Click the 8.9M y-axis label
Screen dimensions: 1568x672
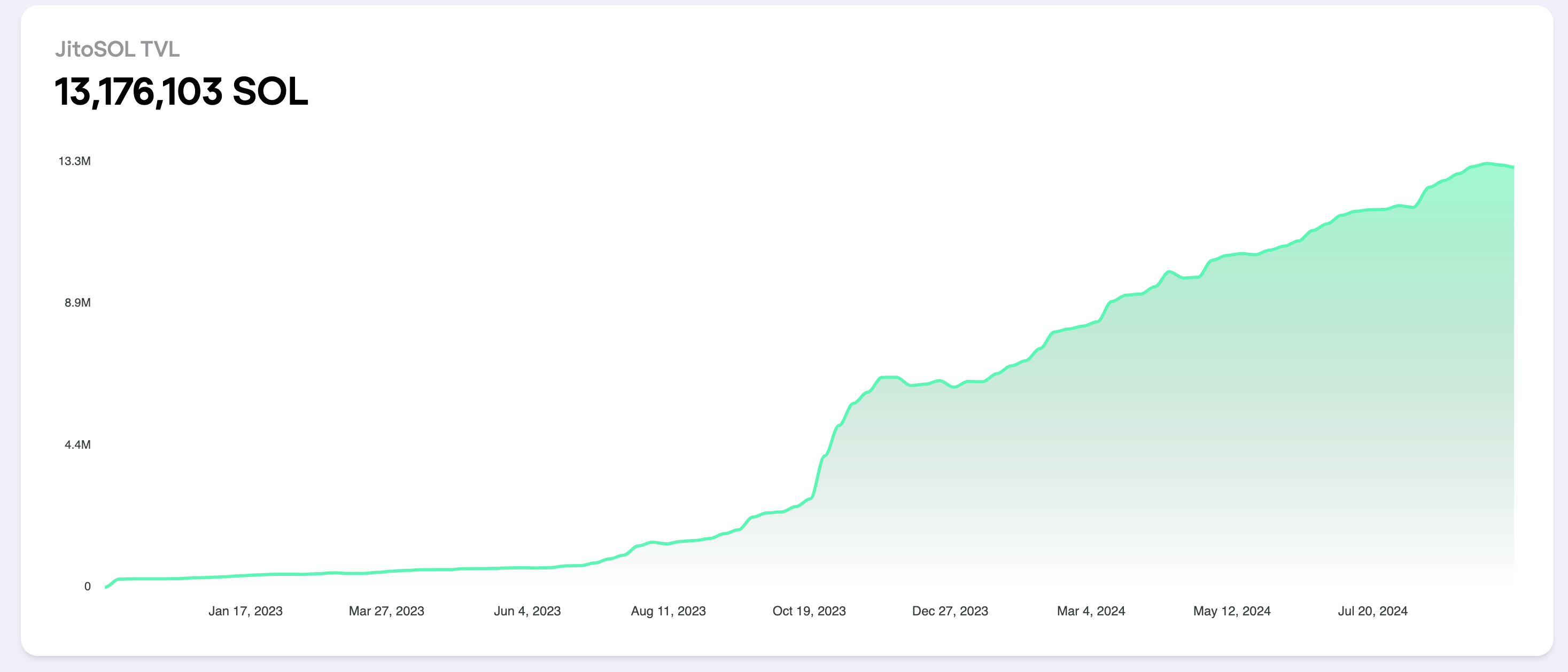tap(77, 303)
